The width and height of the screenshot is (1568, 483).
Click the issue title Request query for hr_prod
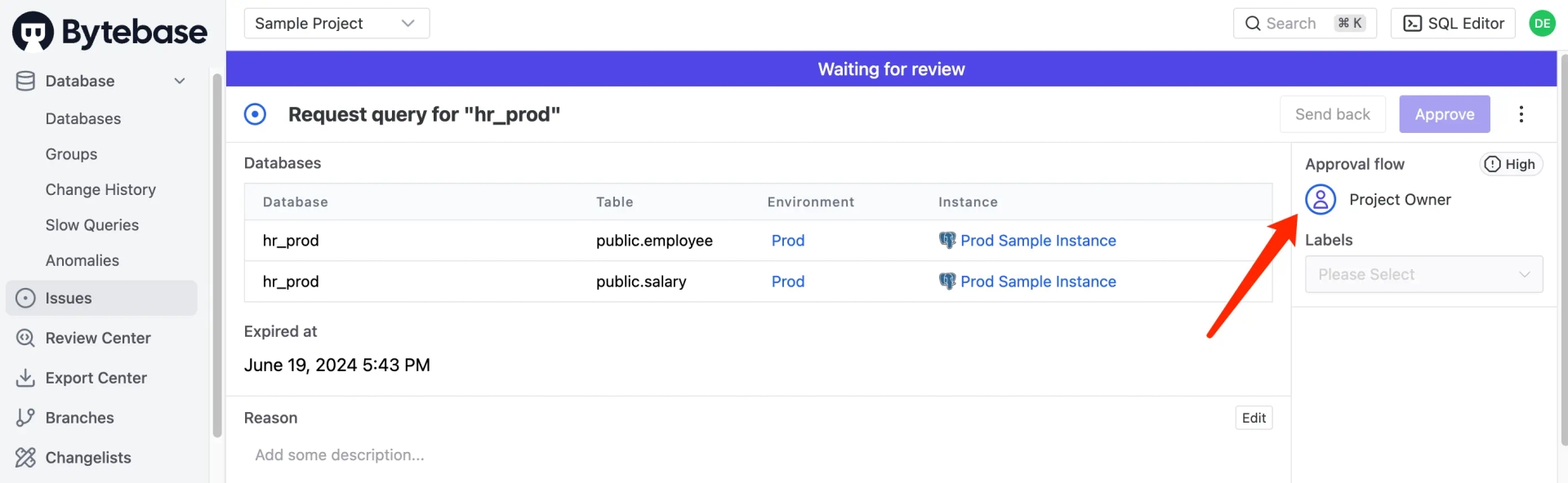click(x=424, y=114)
